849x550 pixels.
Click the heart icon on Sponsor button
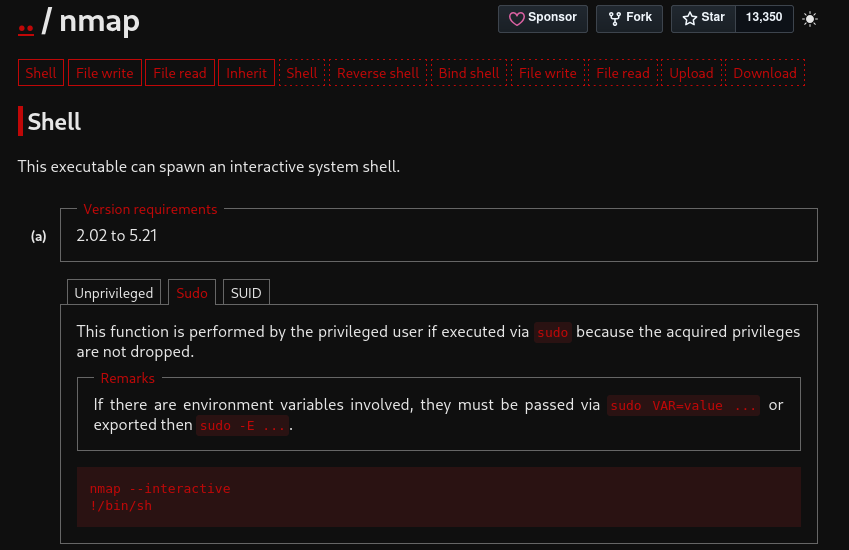(x=517, y=19)
